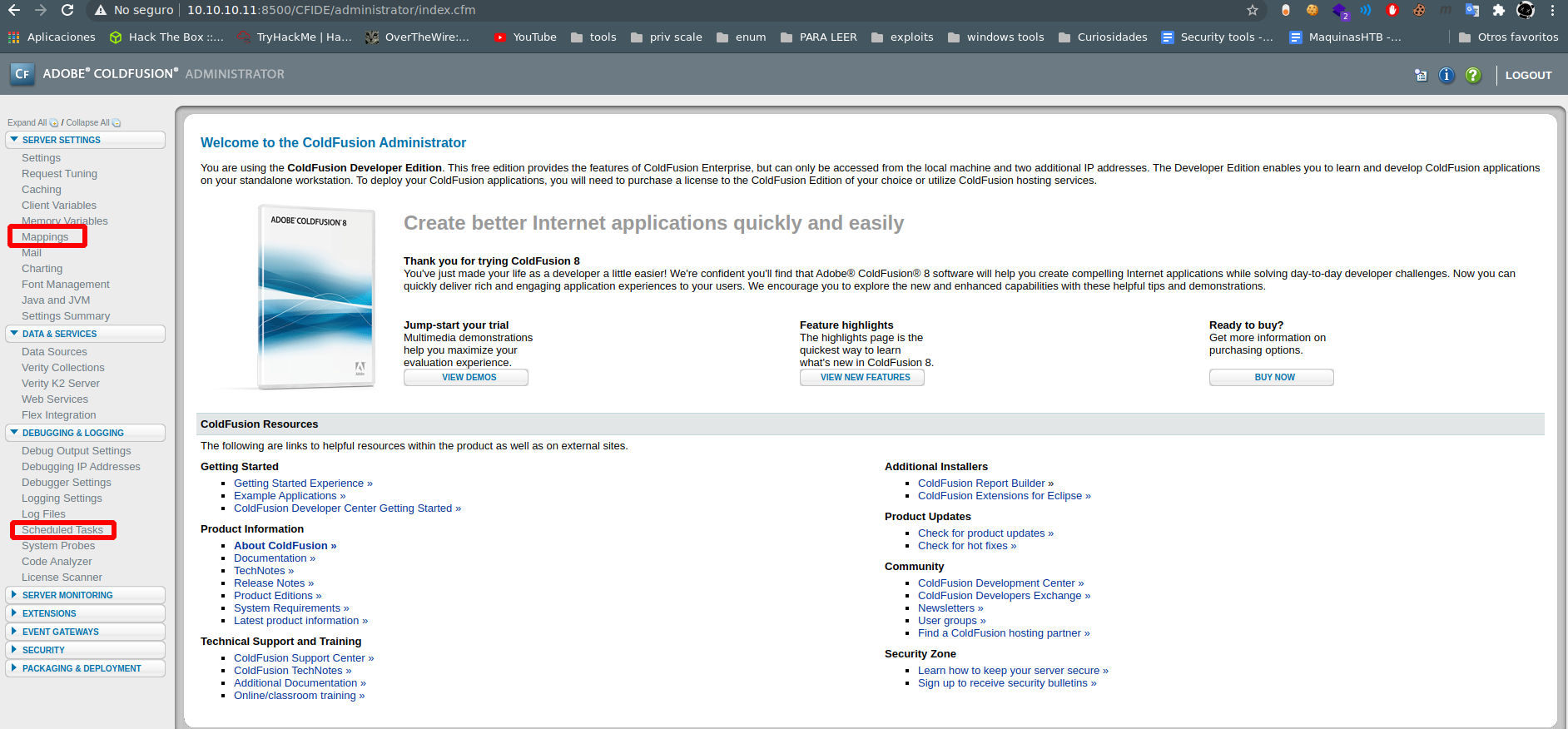Open the Hack The Box bookmark

166,37
